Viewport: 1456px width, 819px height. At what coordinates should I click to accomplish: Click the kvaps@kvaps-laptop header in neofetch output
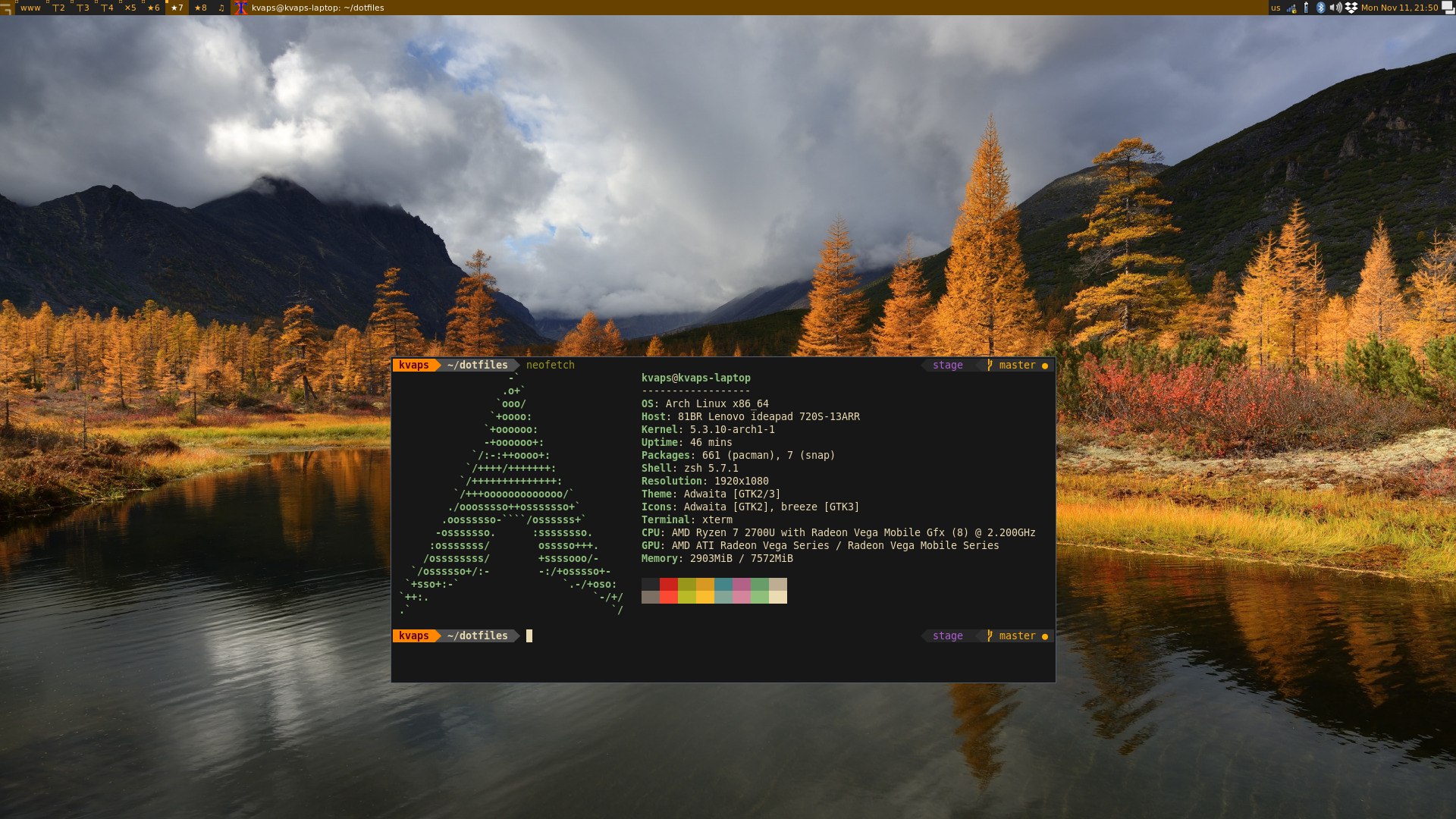[696, 378]
